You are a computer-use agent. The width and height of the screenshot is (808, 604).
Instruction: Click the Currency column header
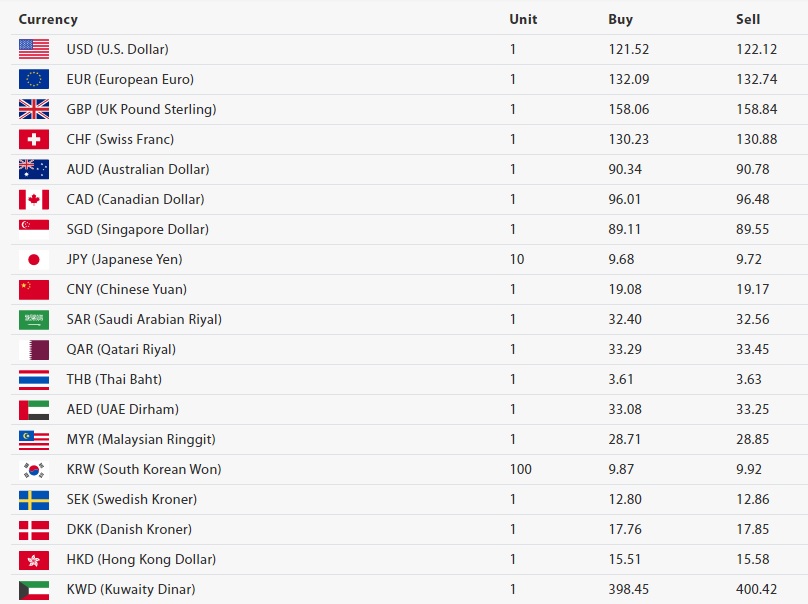click(x=48, y=19)
